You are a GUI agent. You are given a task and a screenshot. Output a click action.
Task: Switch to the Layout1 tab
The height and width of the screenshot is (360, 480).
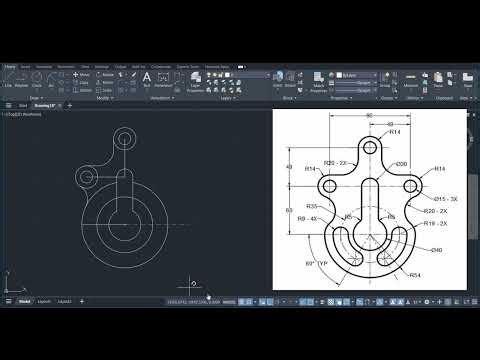pos(44,302)
